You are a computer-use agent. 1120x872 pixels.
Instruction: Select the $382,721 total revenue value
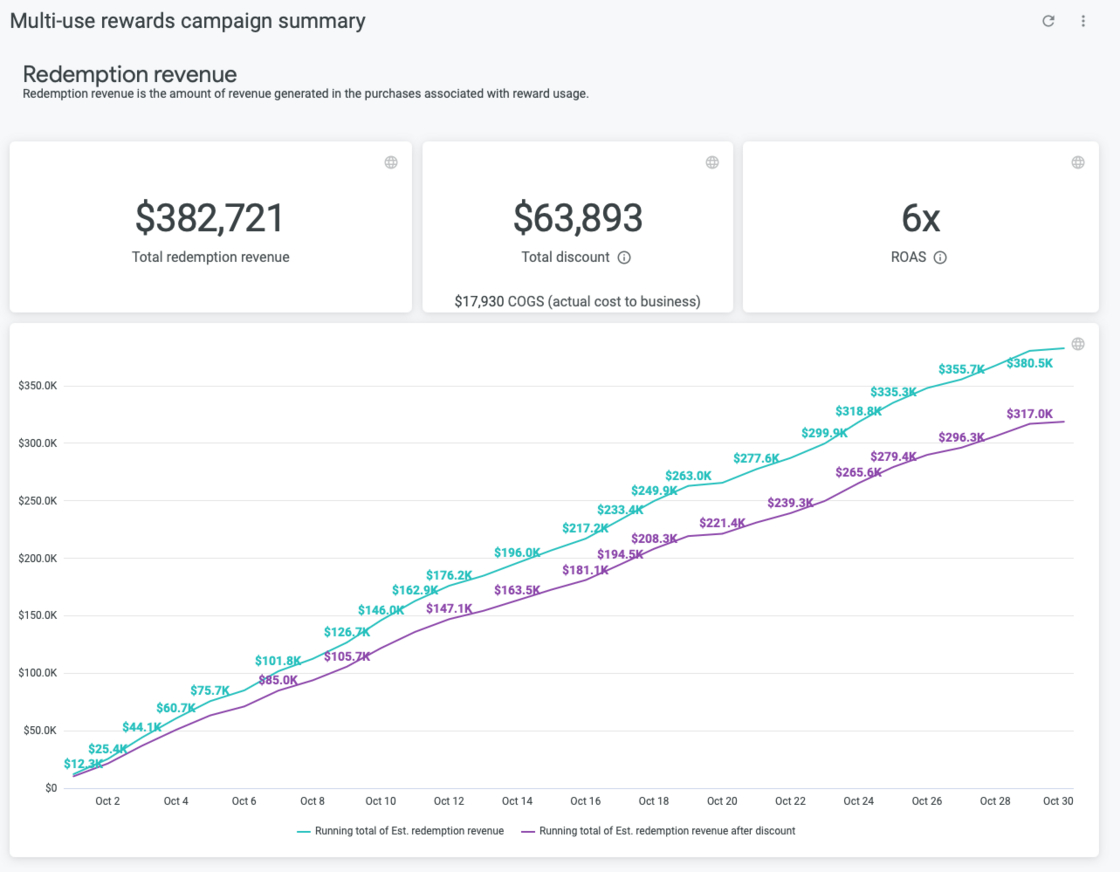(209, 217)
